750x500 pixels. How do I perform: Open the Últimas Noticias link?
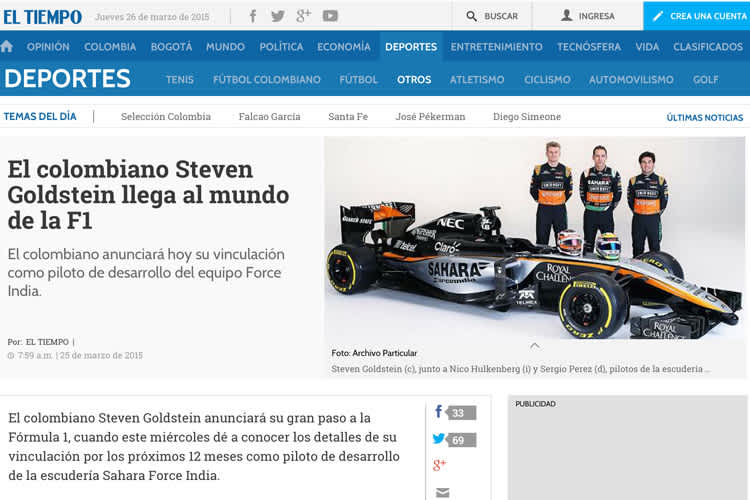705,118
